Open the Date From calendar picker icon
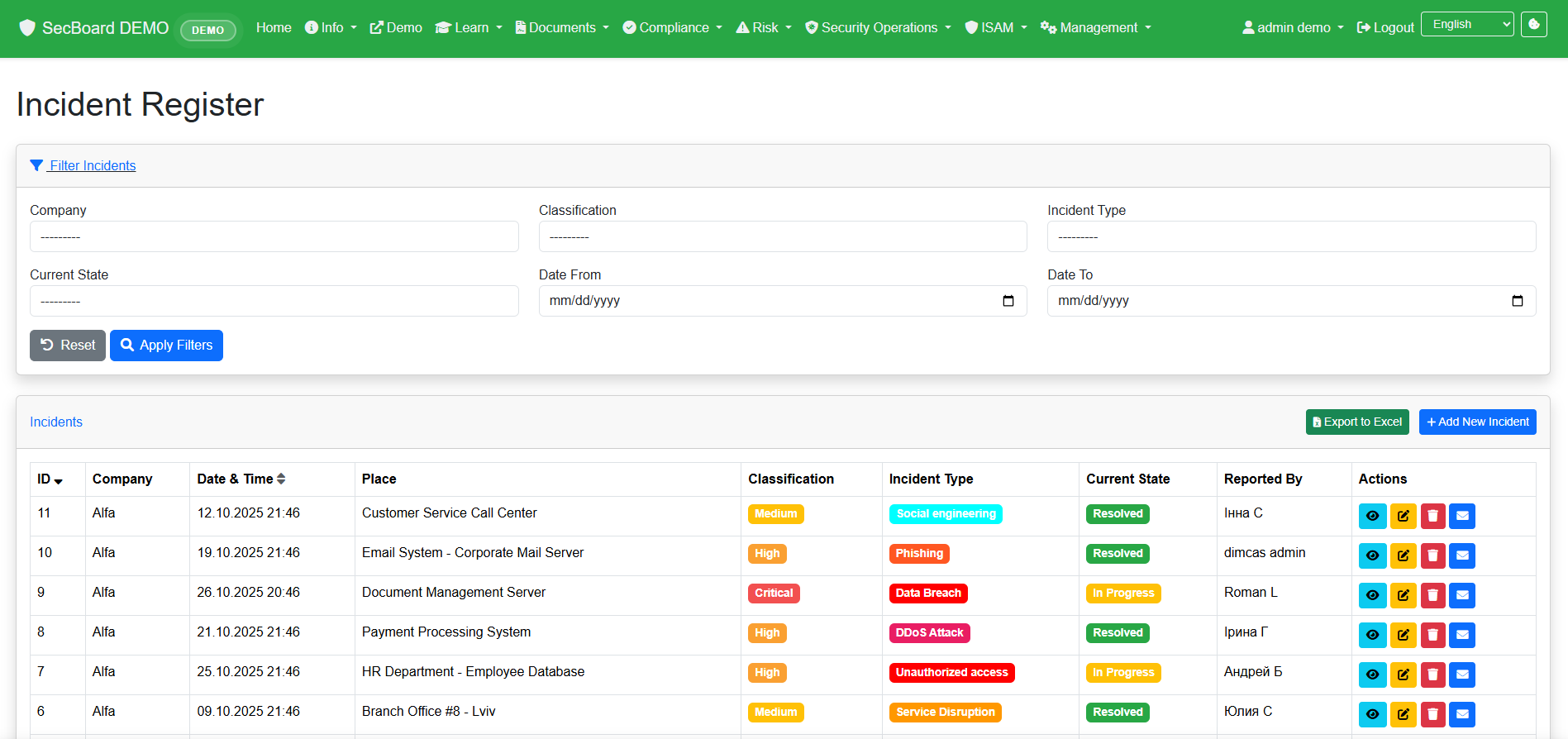The height and width of the screenshot is (739, 1568). point(1008,301)
